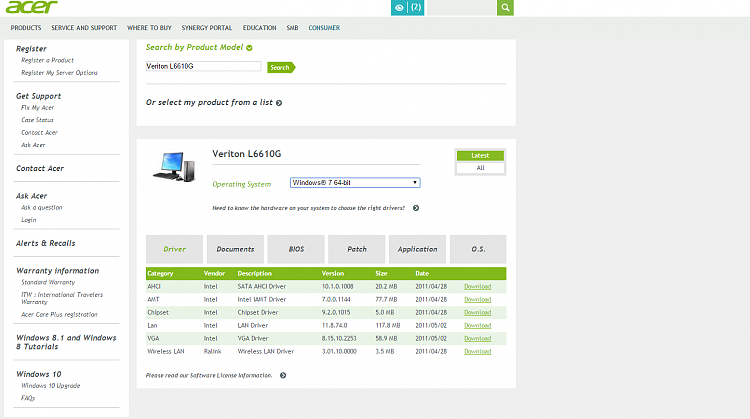Viewport: 750px width, 419px height.
Task: Open the Education menu item
Action: (259, 28)
